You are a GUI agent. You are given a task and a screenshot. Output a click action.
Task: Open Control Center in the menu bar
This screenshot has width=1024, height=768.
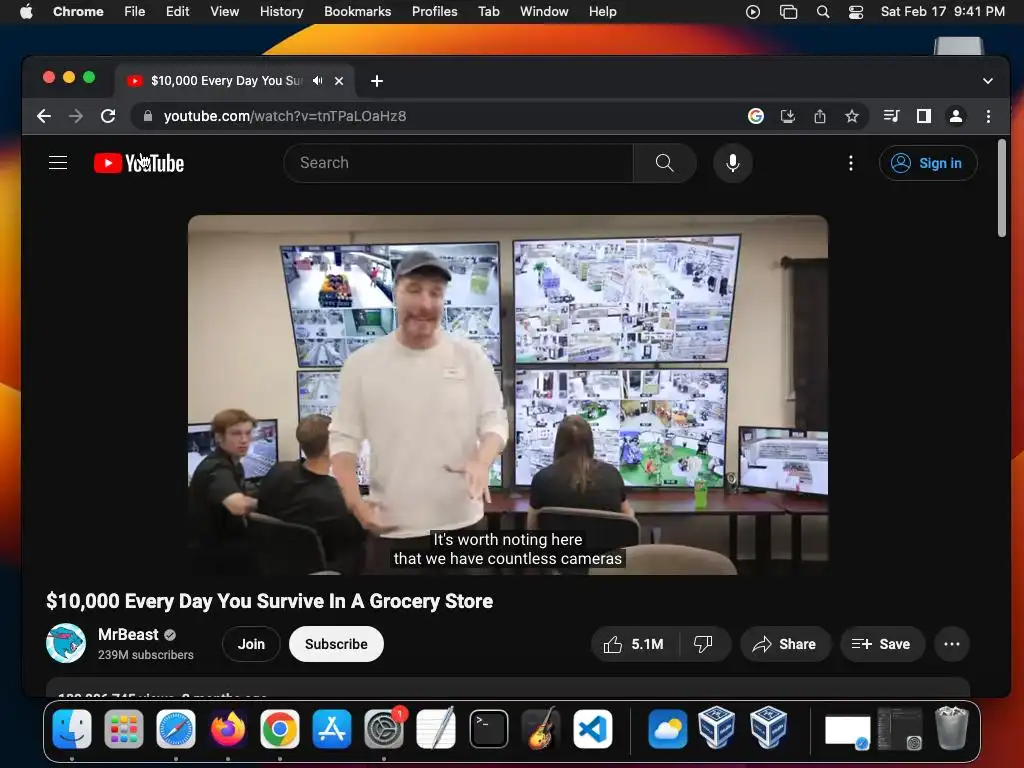click(x=856, y=12)
